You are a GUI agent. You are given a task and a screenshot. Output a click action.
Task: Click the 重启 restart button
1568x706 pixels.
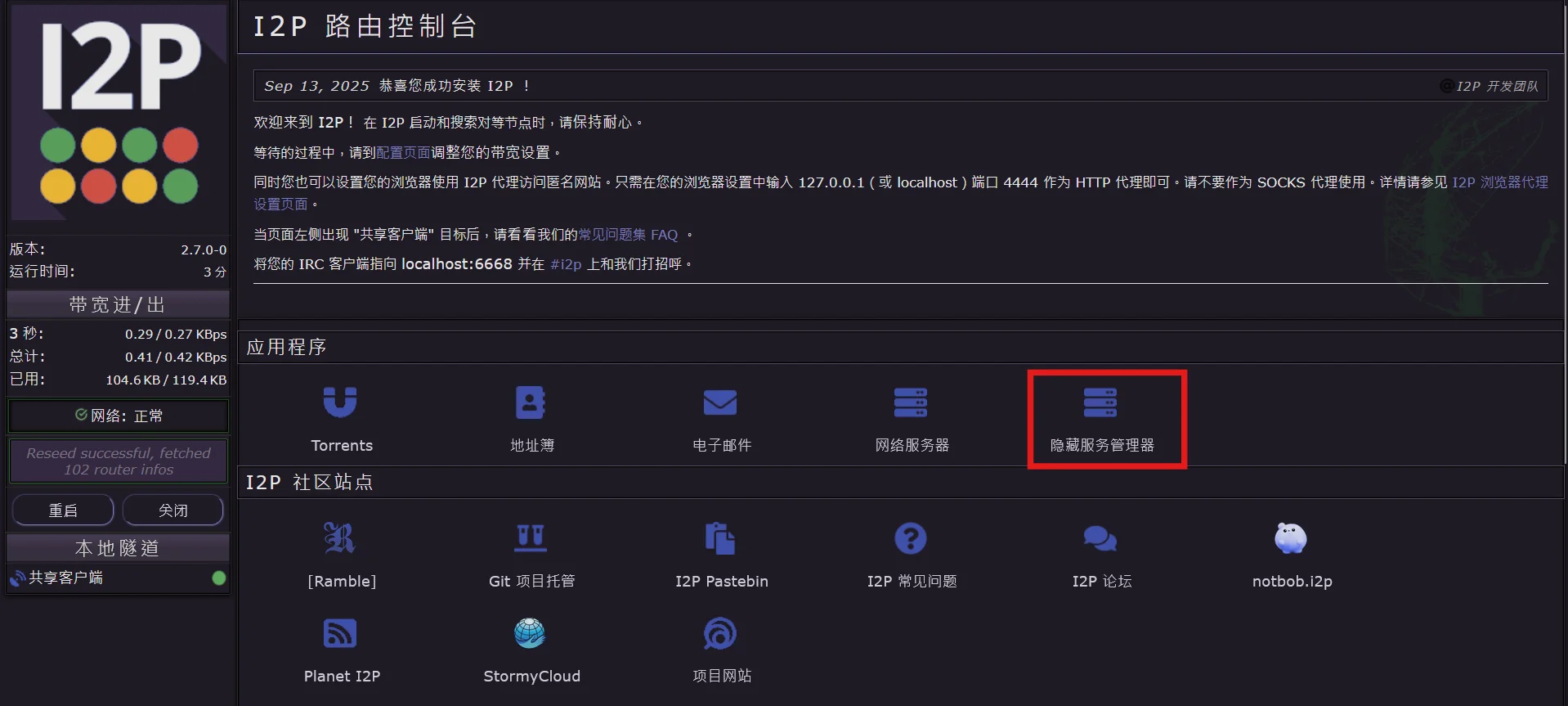pos(63,510)
